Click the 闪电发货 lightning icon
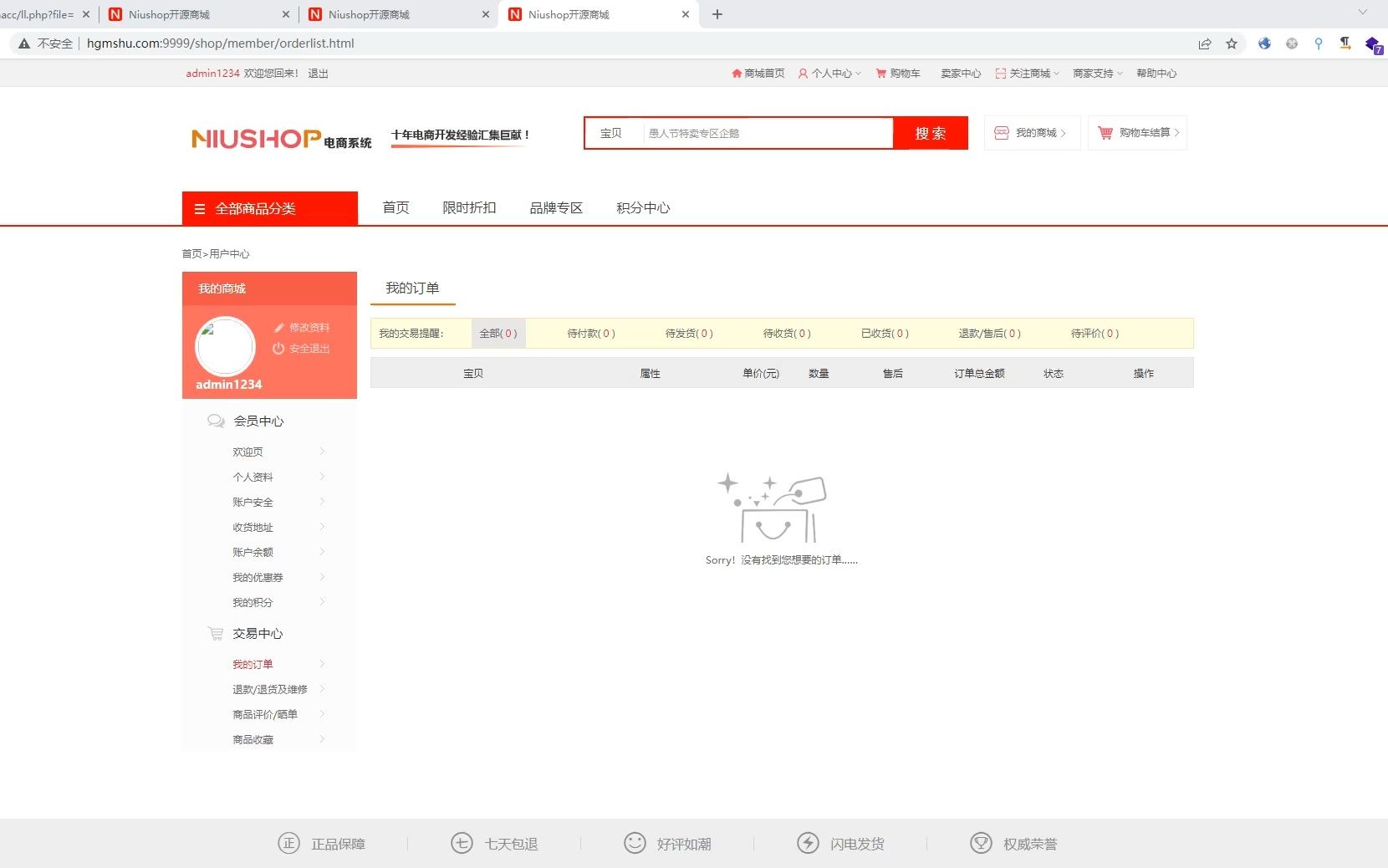Viewport: 1388px width, 868px height. point(808,843)
